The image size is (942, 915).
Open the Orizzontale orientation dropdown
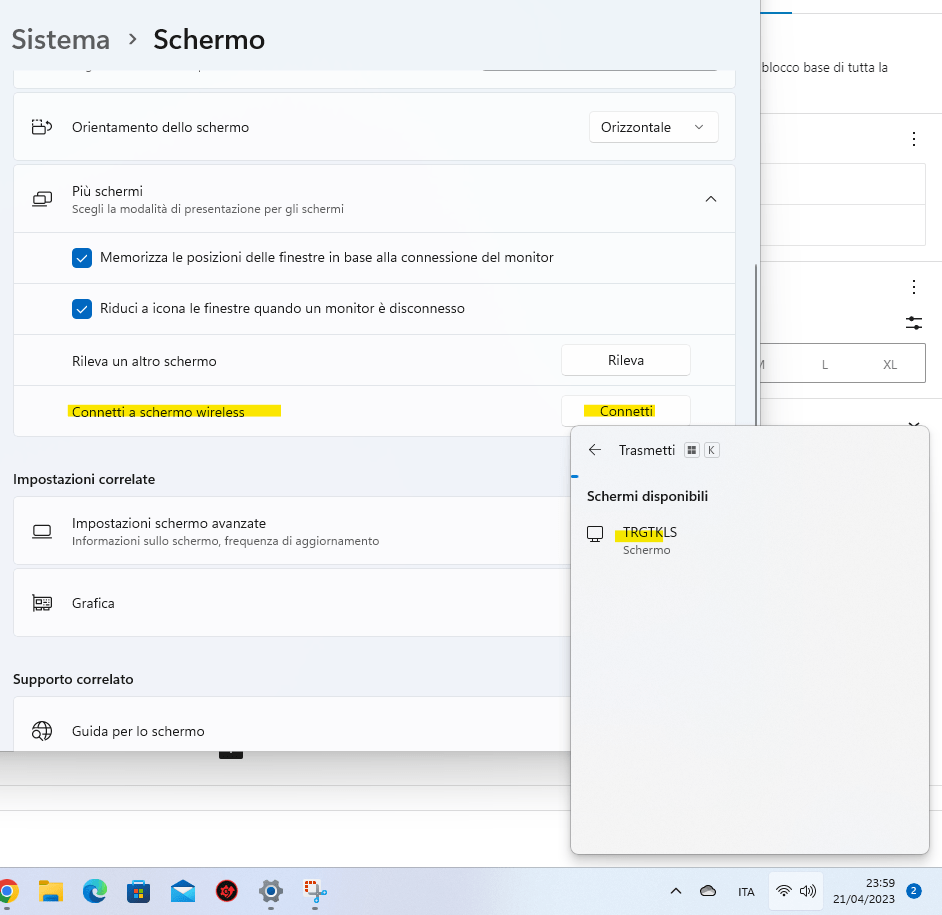point(653,127)
